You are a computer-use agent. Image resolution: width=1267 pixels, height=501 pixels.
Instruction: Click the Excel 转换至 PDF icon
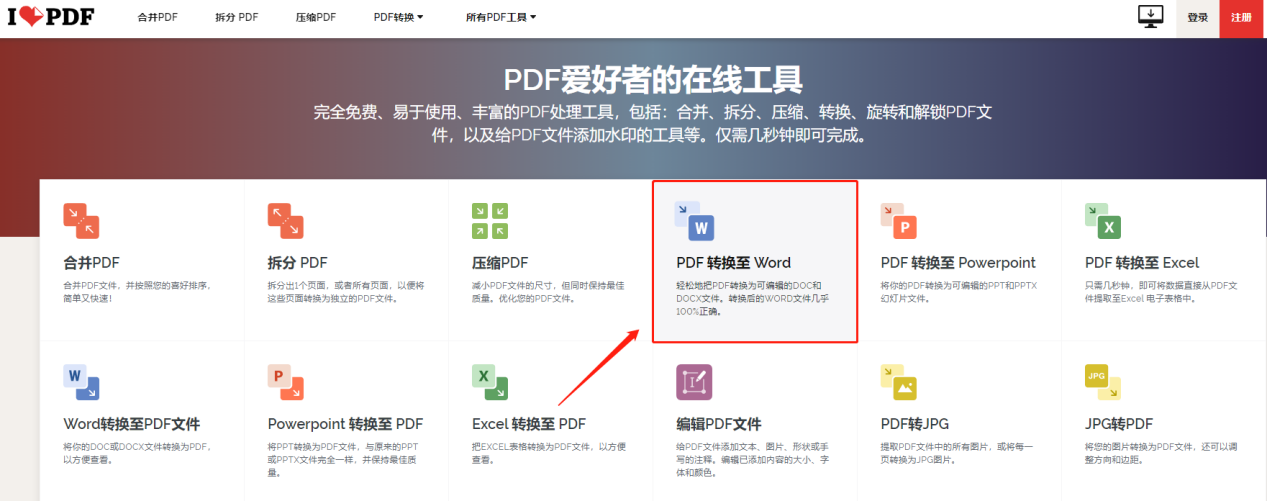[490, 382]
